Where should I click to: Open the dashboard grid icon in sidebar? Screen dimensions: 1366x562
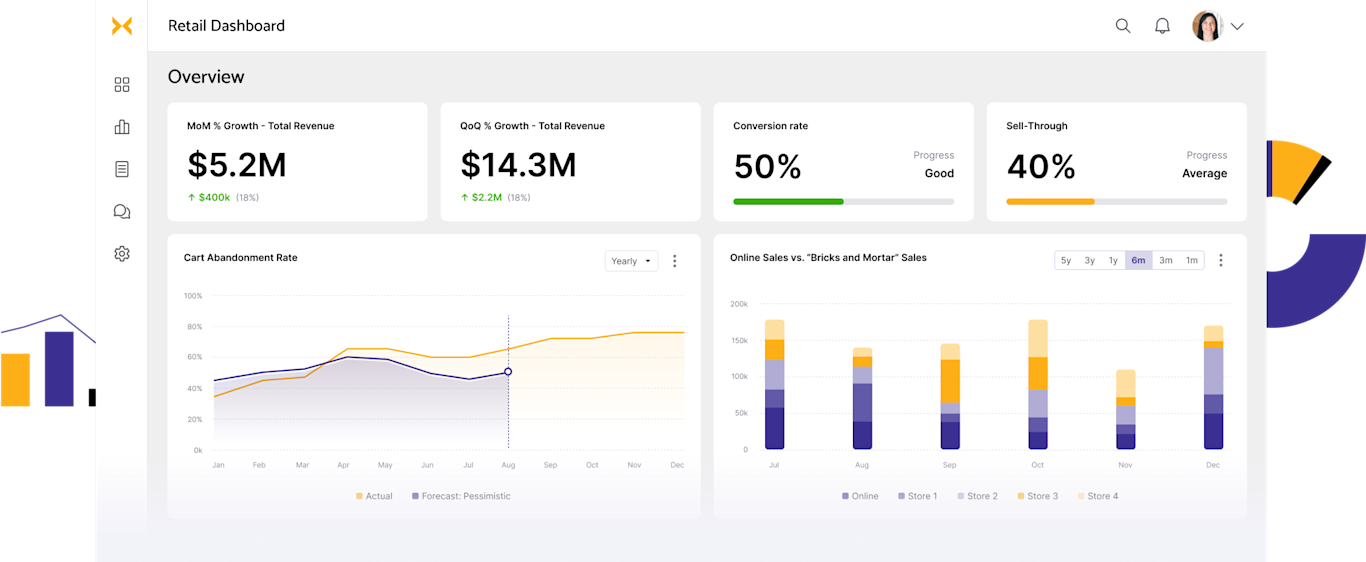tap(122, 85)
